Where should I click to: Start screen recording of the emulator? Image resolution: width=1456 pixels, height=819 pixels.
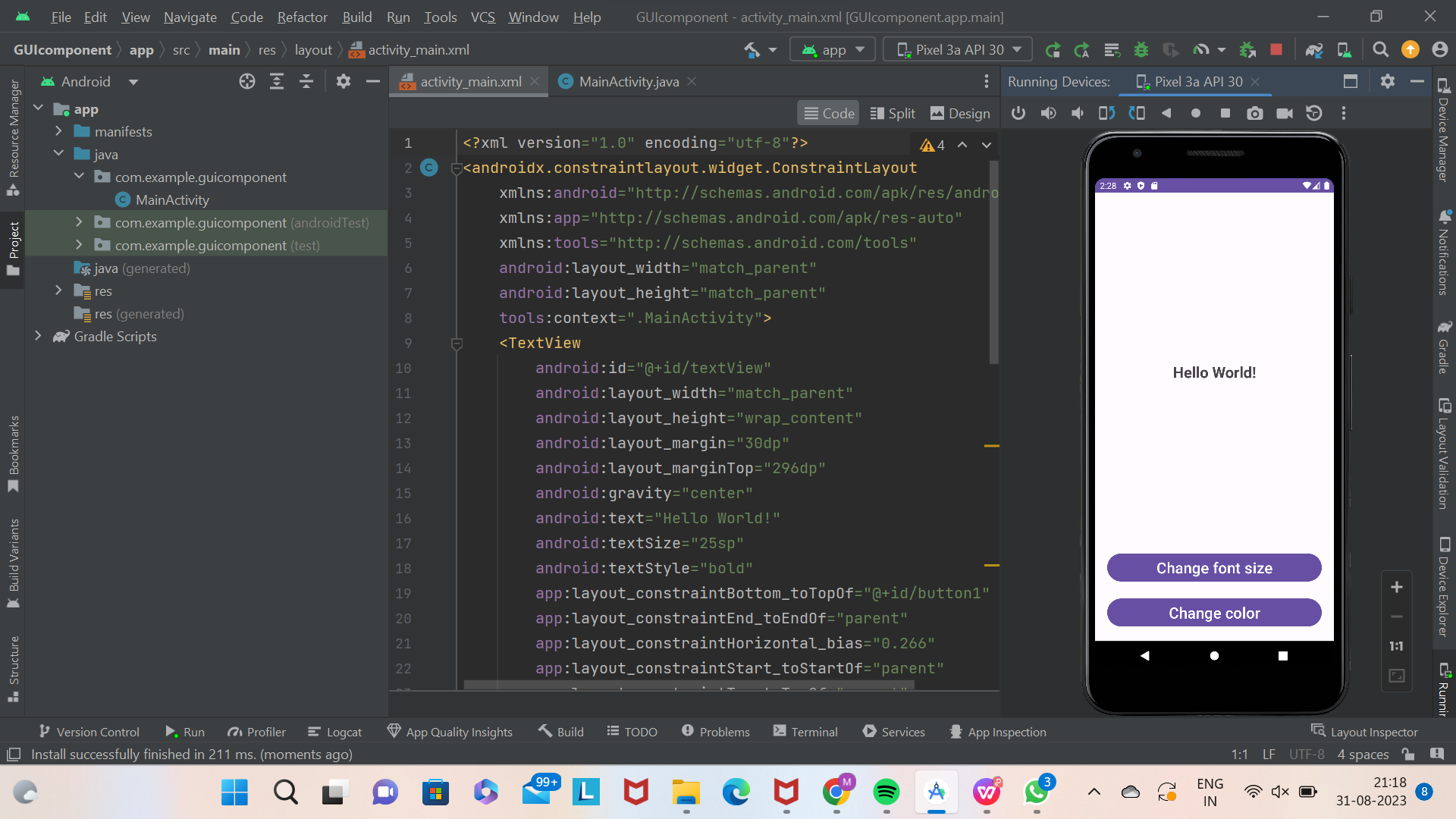click(1285, 113)
